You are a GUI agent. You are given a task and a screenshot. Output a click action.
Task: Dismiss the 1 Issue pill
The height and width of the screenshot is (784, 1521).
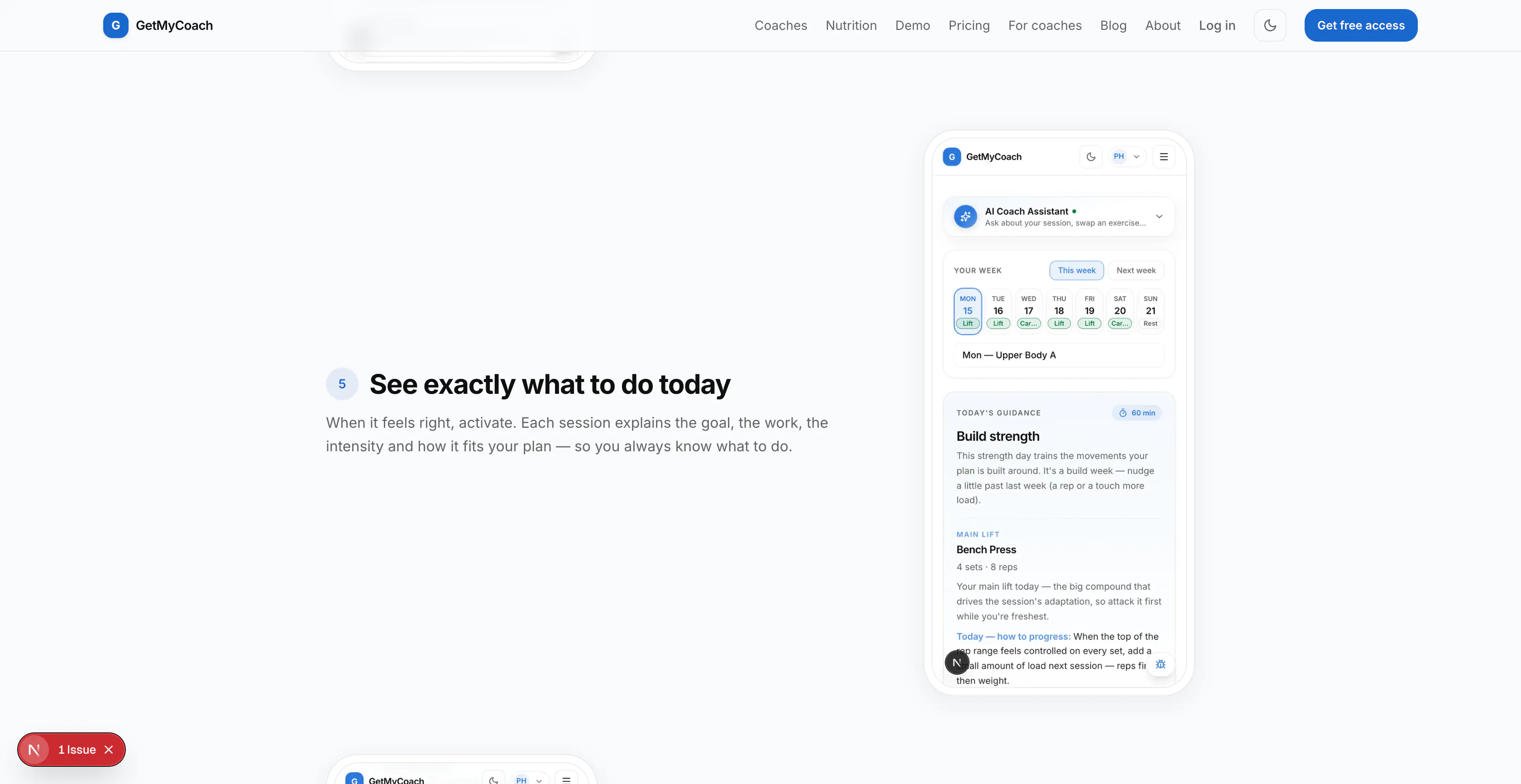tap(109, 750)
